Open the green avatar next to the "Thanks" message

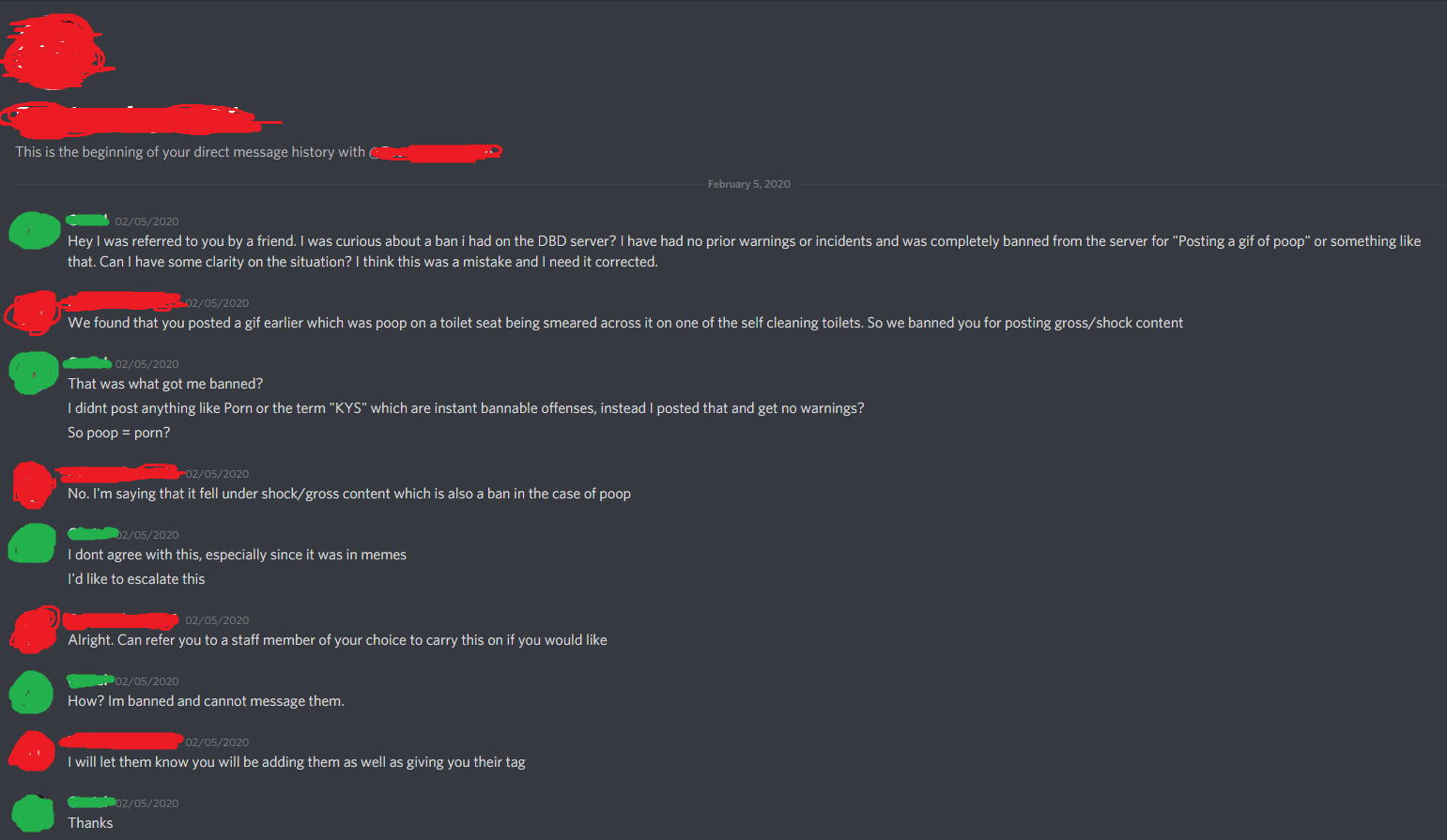pos(33,812)
